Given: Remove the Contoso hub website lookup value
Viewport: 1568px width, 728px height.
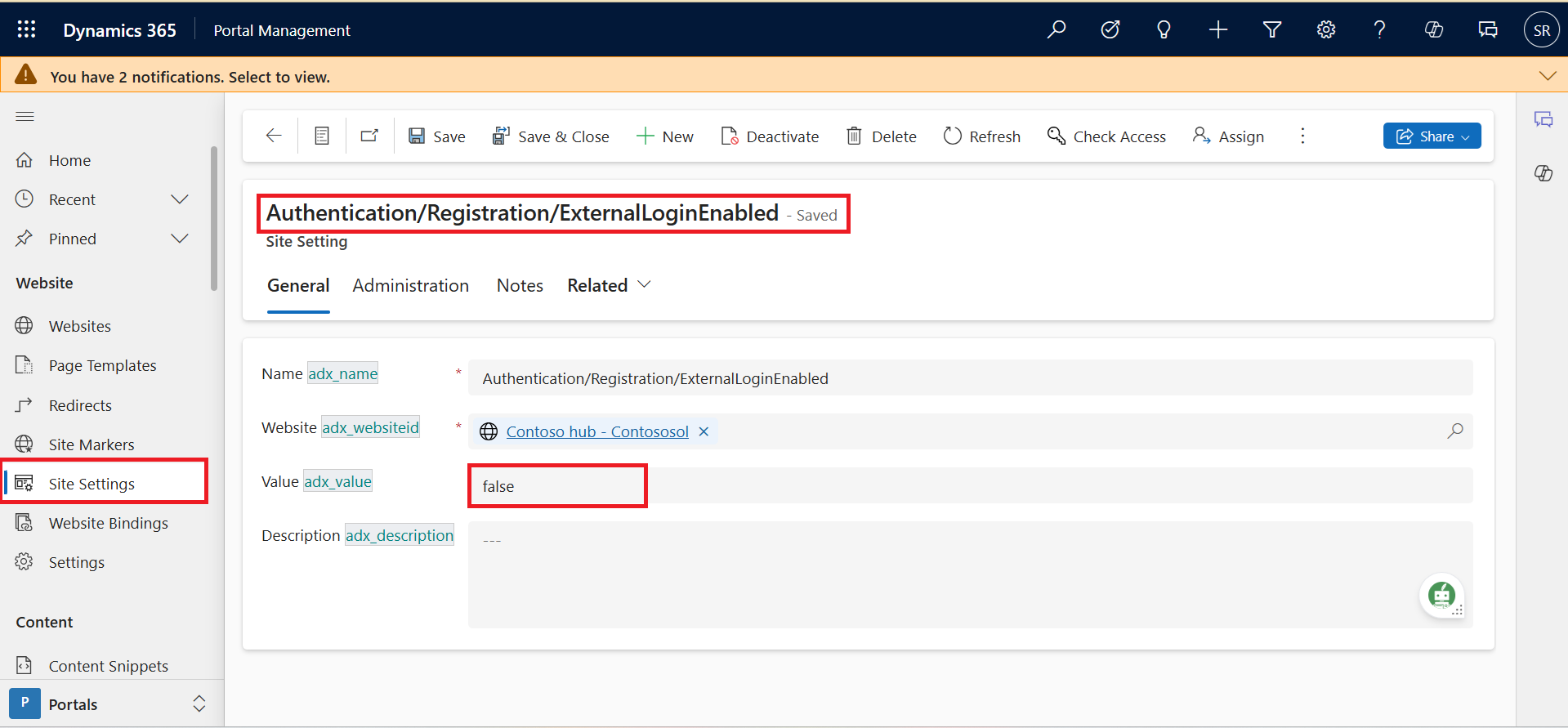Looking at the screenshot, I should (x=704, y=431).
